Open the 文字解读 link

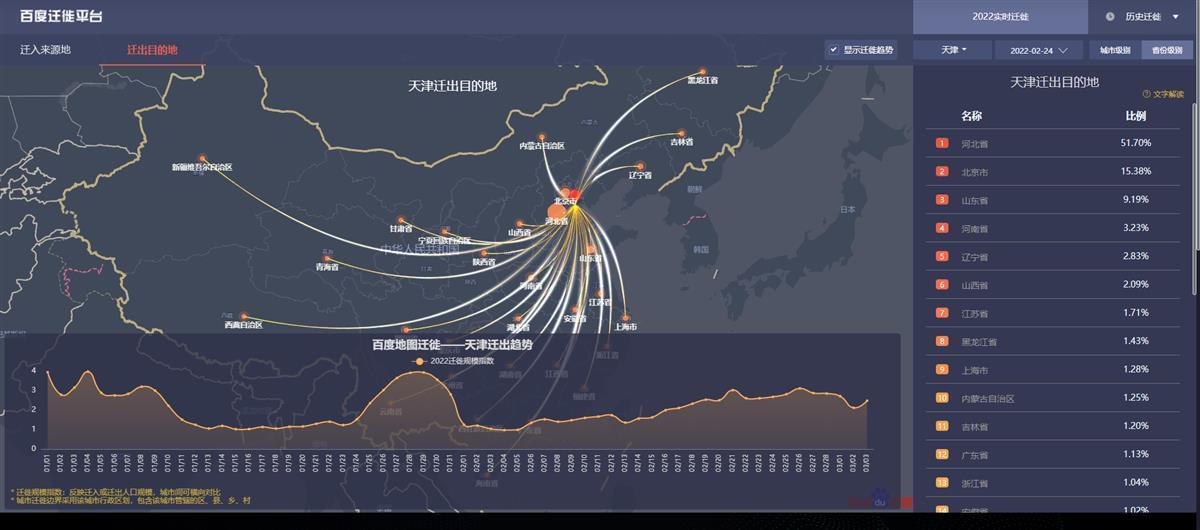pos(1168,94)
